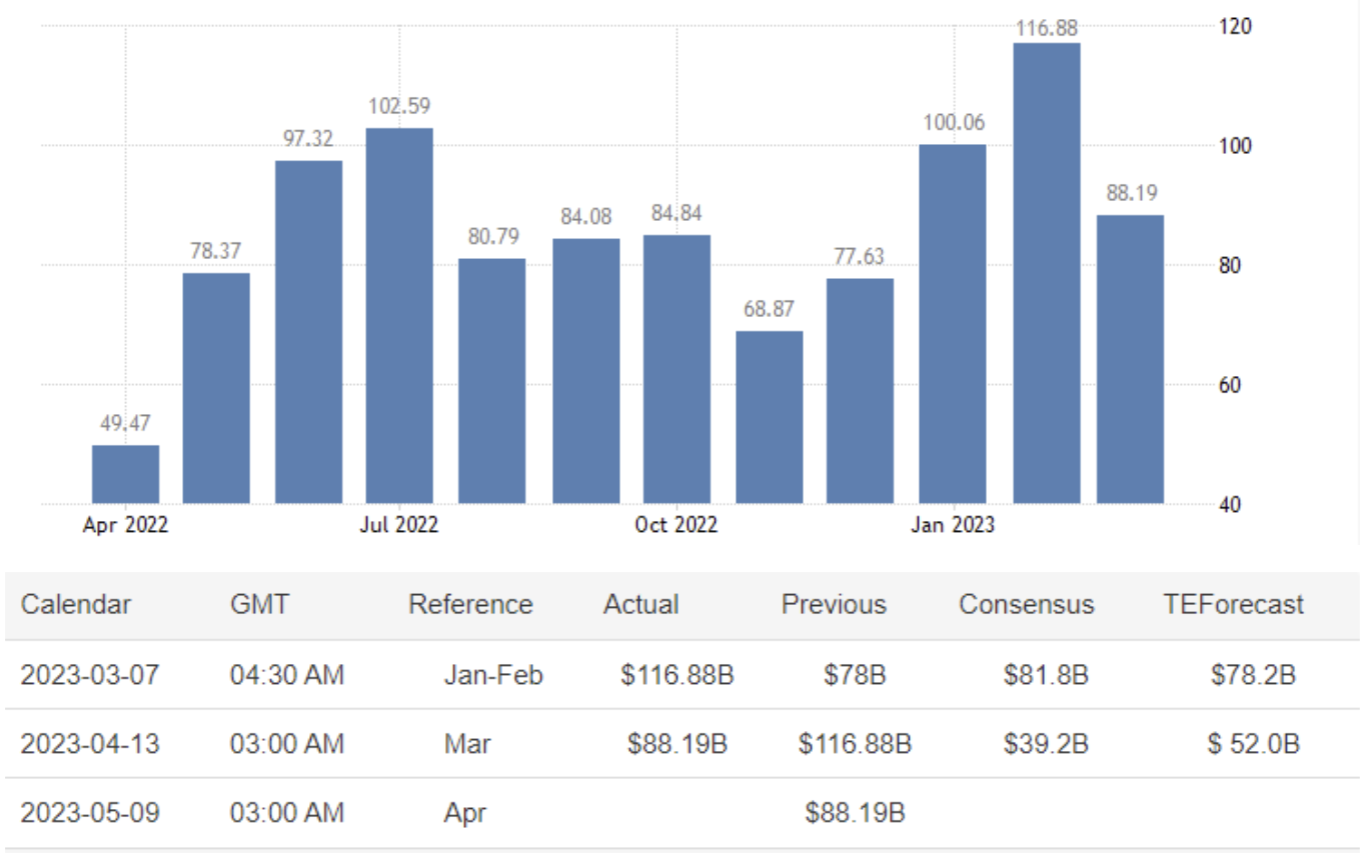Select the bar with value 100.06
1370x858 pixels.
click(x=952, y=324)
